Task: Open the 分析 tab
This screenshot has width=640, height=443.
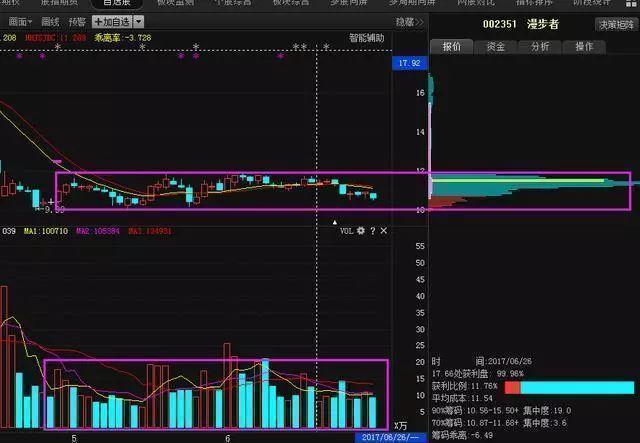Action: (x=540, y=46)
